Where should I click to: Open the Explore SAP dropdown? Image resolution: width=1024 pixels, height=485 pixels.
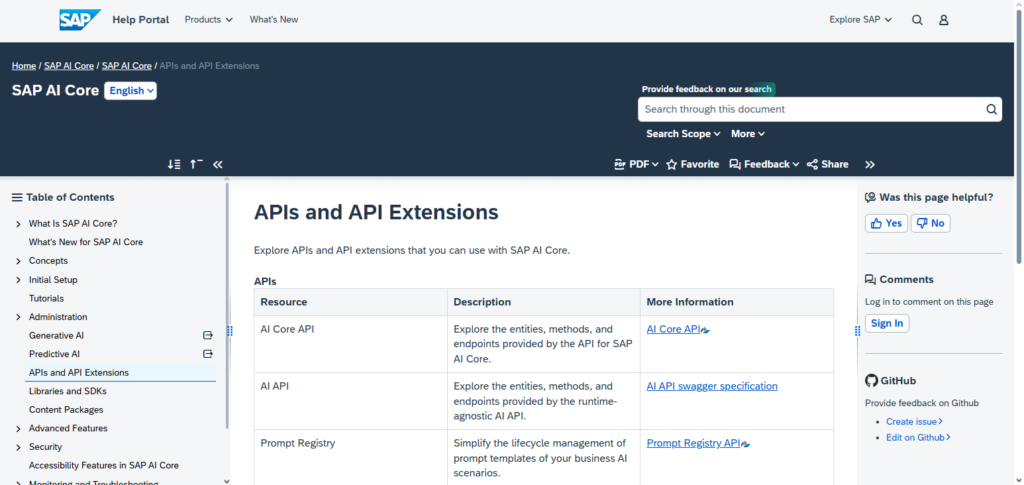coord(861,20)
